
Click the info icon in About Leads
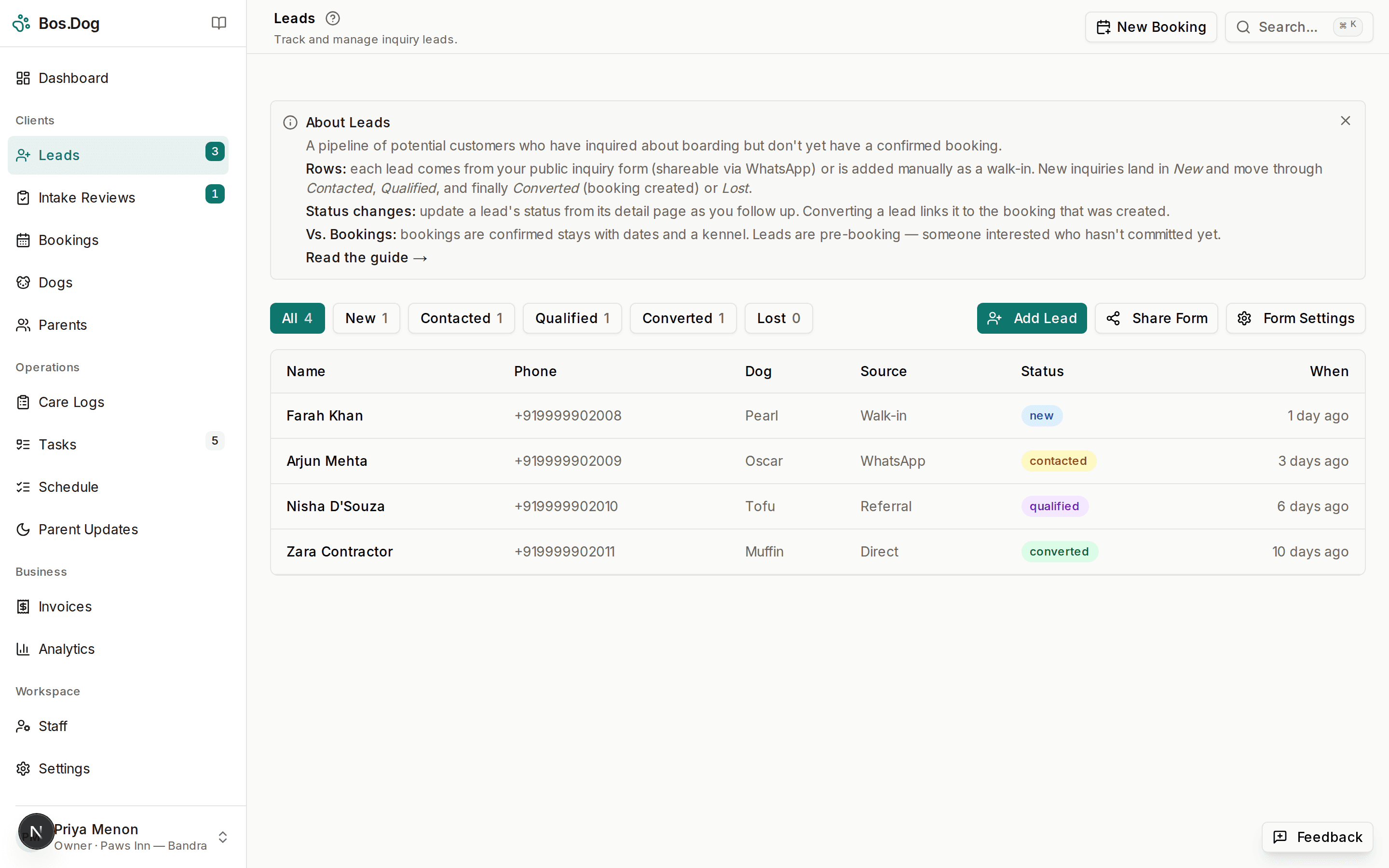tap(290, 122)
